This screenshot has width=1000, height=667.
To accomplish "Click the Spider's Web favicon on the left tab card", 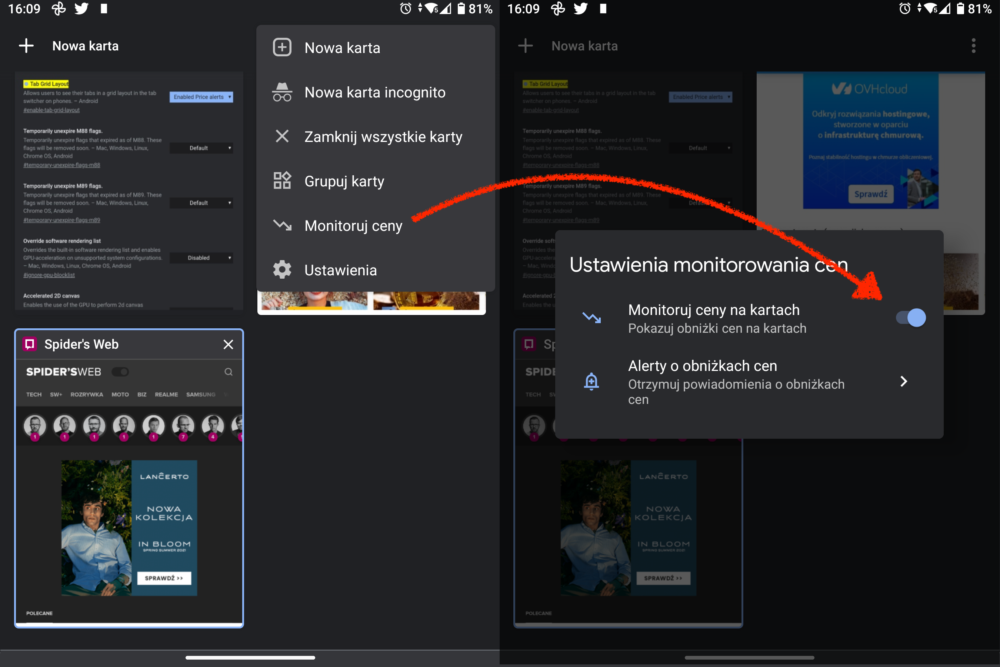I will click(x=29, y=344).
